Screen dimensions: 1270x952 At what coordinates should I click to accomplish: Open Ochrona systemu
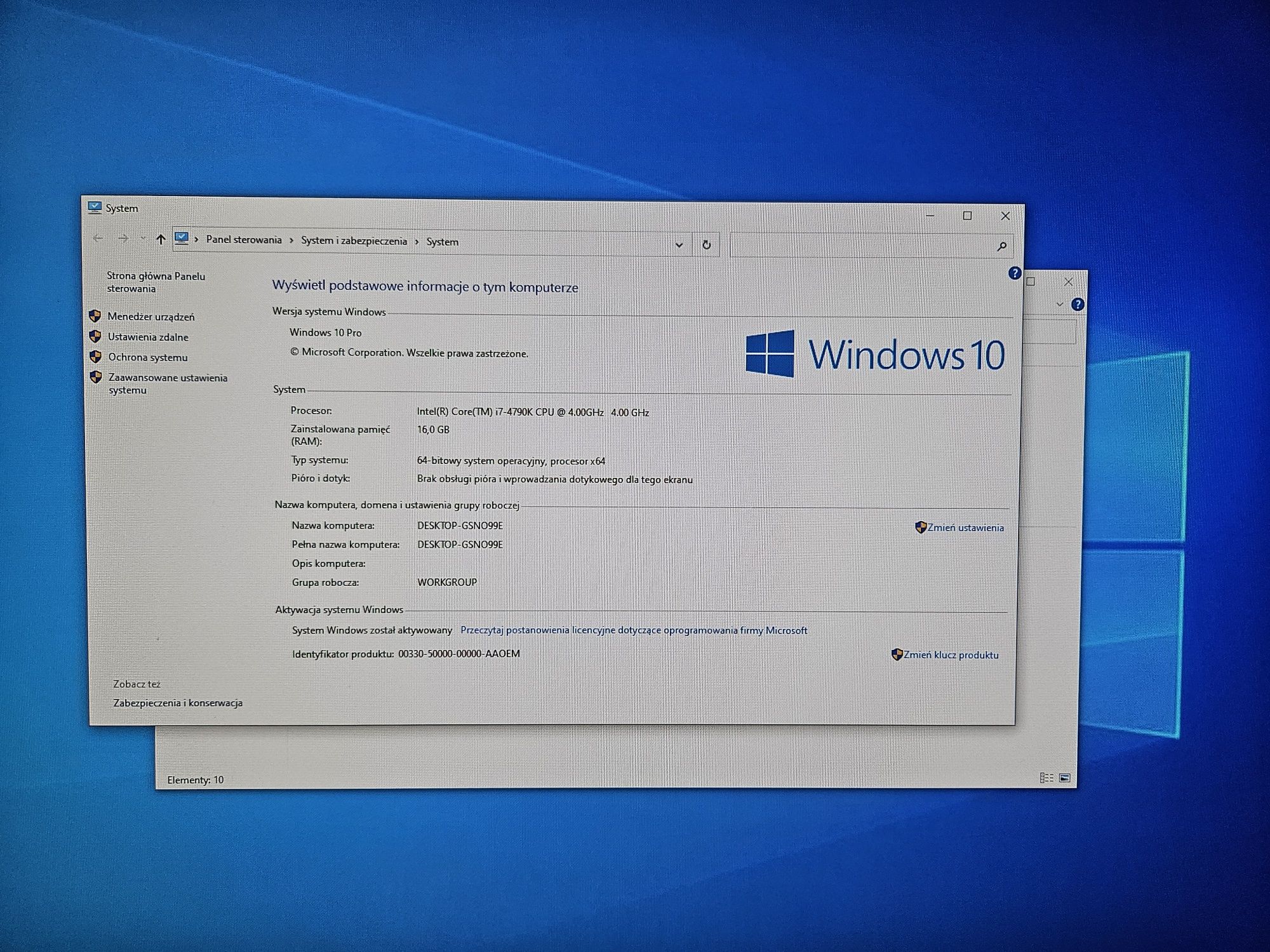click(147, 357)
